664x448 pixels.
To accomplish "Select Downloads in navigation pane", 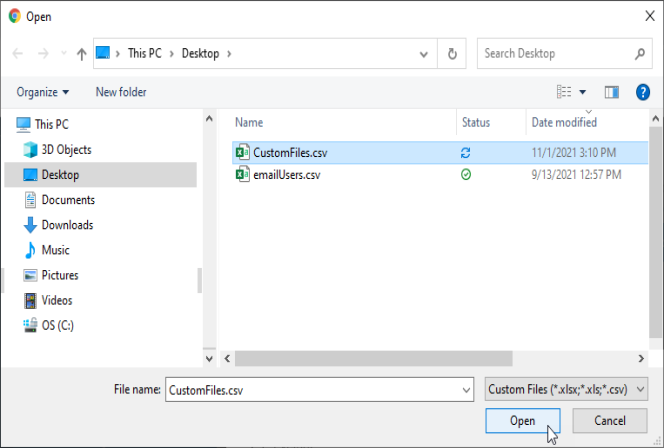I will click(67, 225).
